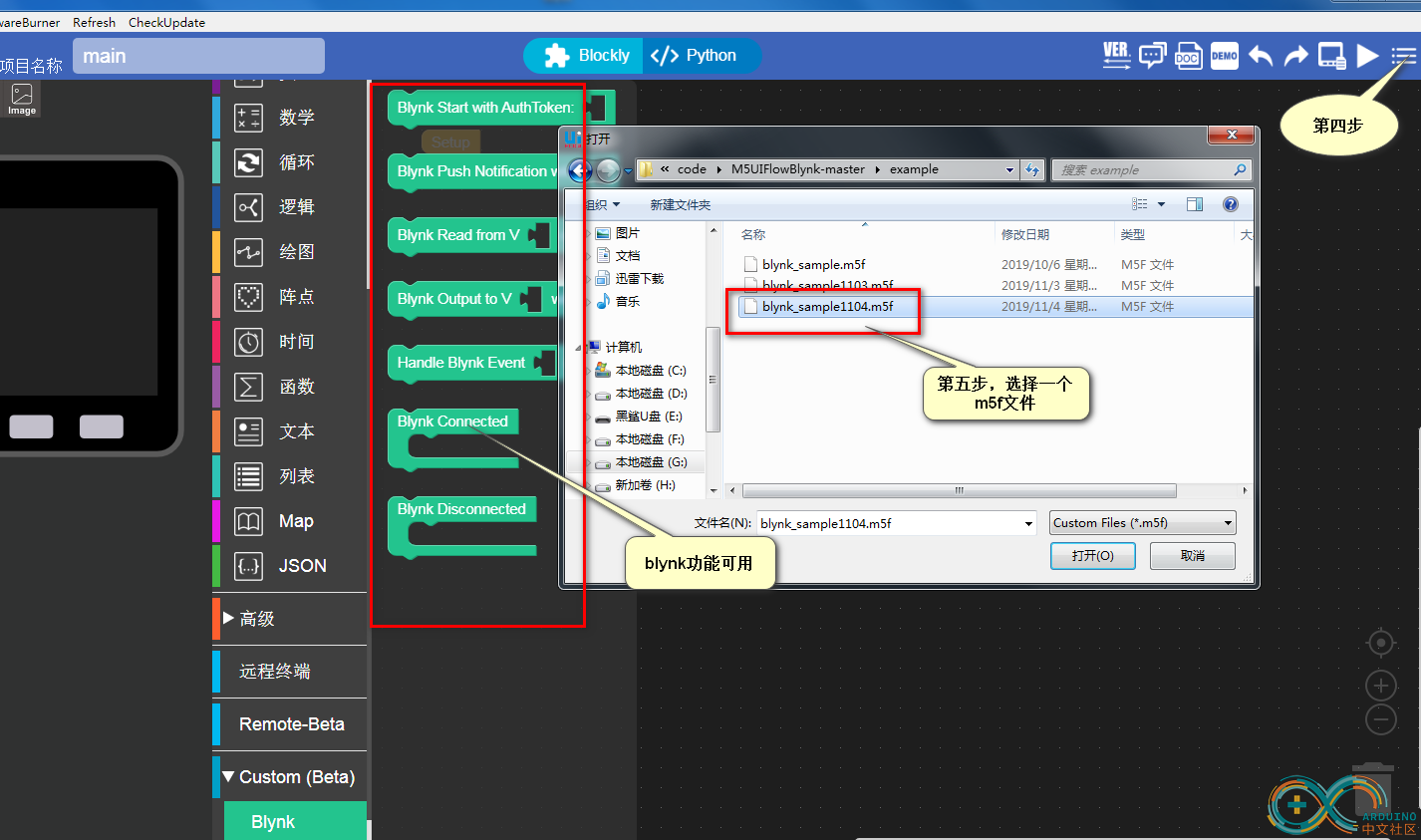Open the DEMO examples icon

pyautogui.click(x=1225, y=56)
